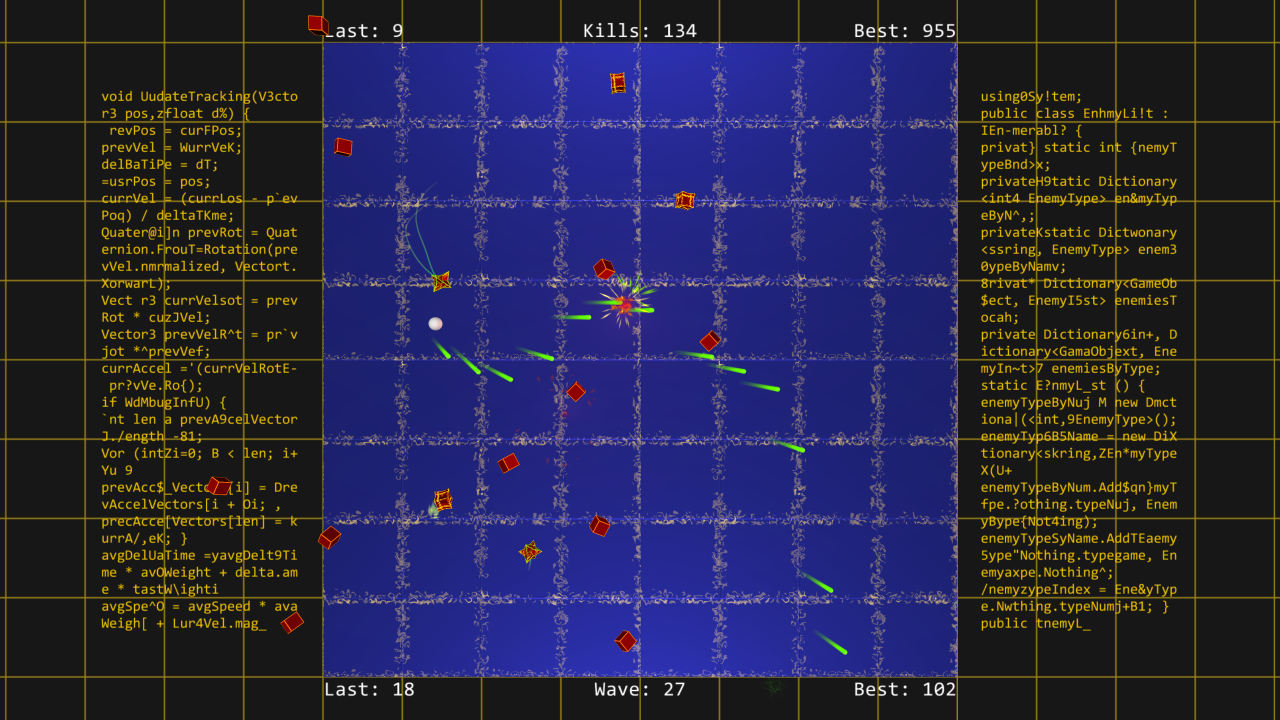Click the Best: 955 score label

(904, 31)
